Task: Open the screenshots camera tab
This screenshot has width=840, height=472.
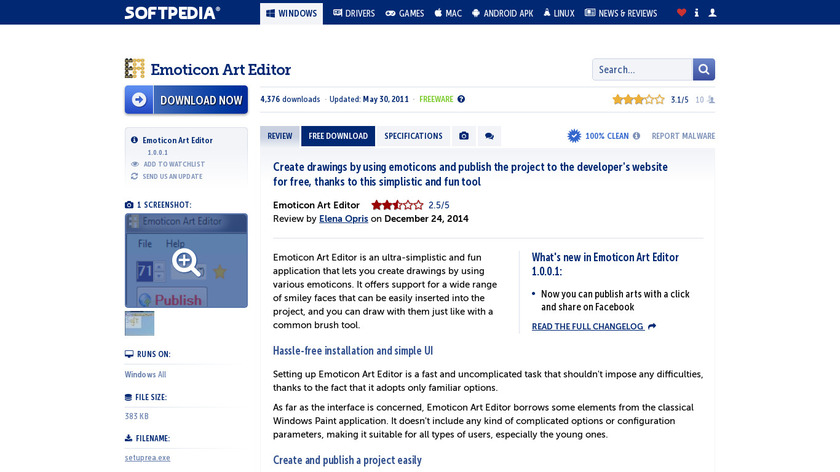Action: (464, 136)
